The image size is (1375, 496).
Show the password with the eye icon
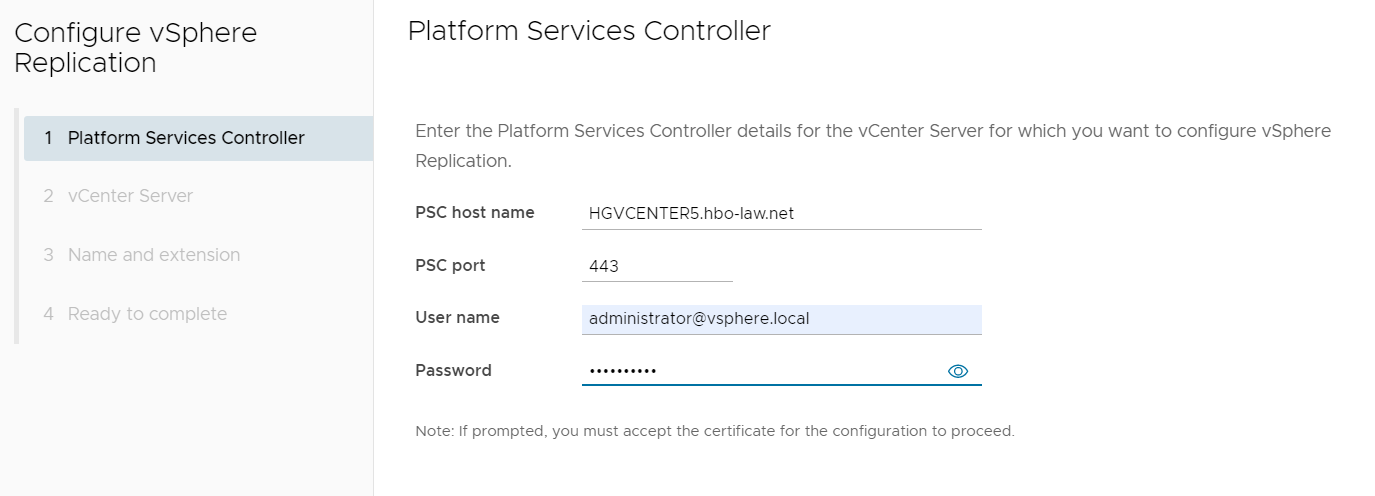click(957, 371)
